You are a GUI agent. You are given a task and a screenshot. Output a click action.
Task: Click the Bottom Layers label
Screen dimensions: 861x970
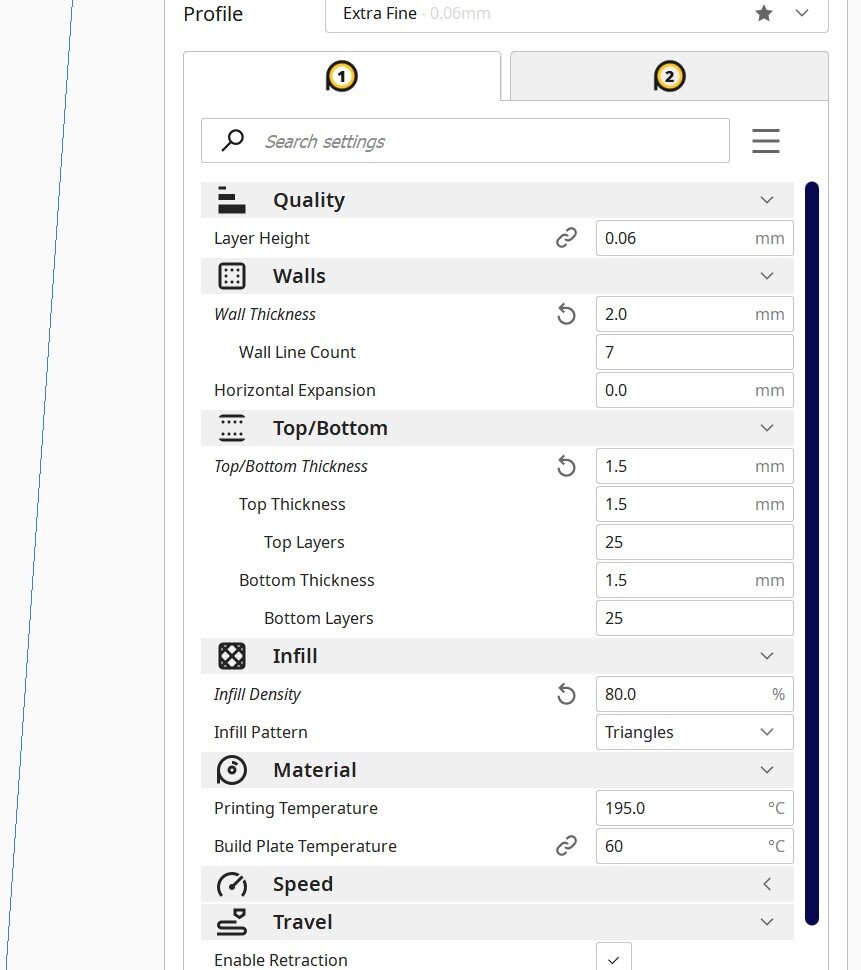coord(319,619)
